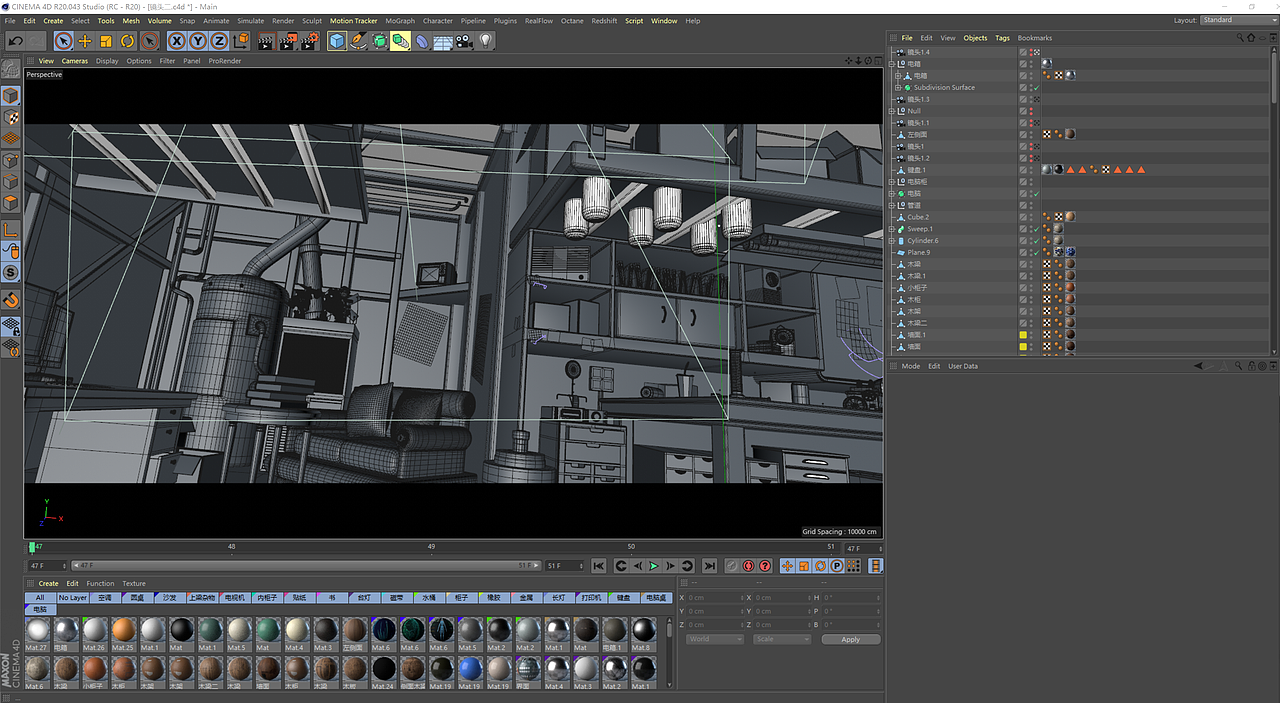Expand the Sweep.1 object hierarchy
The height and width of the screenshot is (703, 1280).
click(892, 229)
